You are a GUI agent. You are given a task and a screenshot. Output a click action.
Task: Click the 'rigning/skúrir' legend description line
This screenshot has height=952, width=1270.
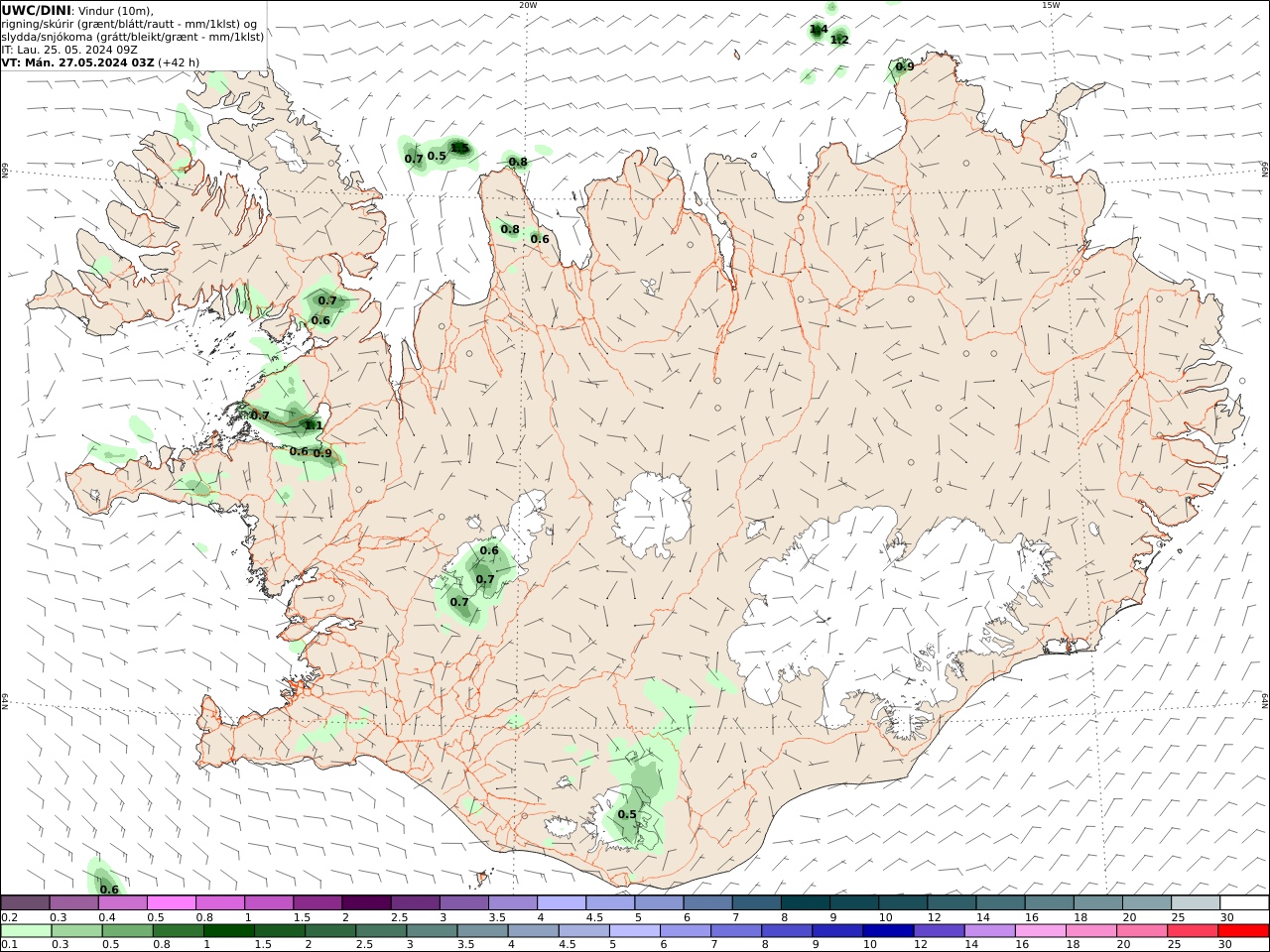pyautogui.click(x=130, y=24)
